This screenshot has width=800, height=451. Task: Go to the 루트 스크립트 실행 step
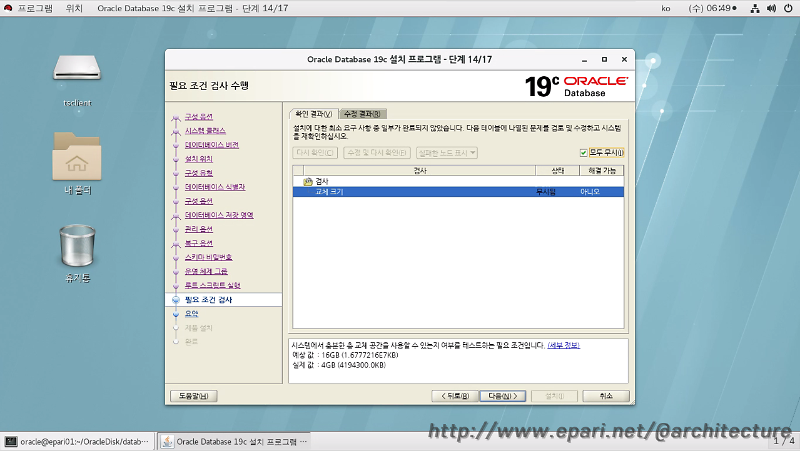[212, 285]
